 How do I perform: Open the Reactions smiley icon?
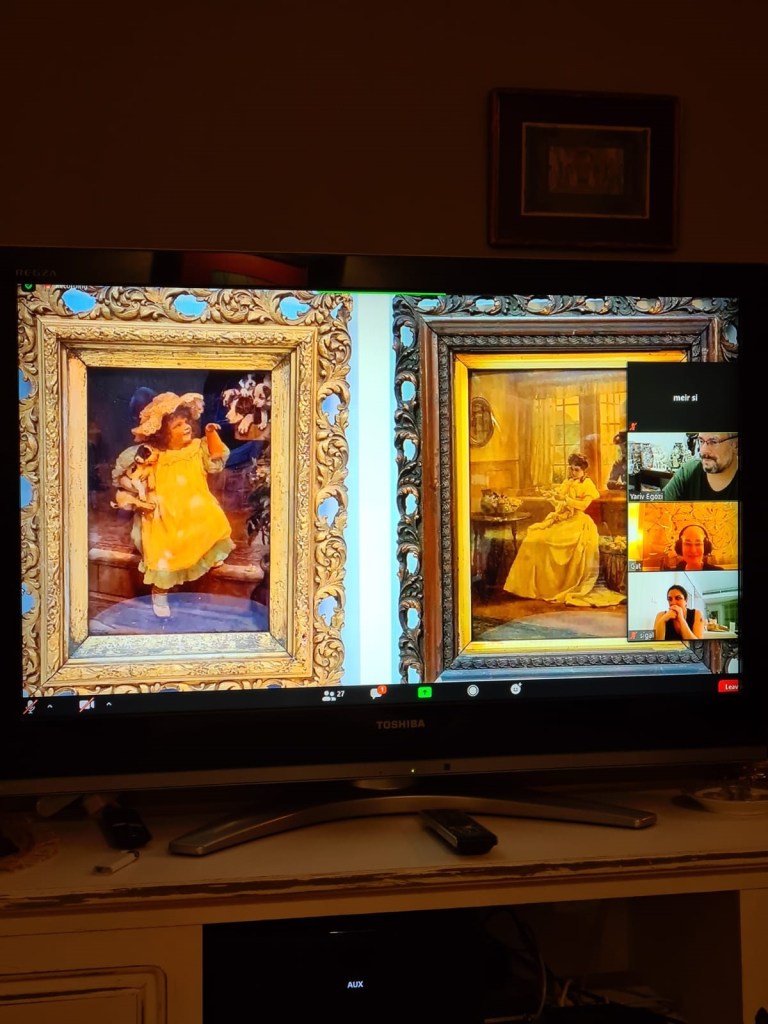pyautogui.click(x=516, y=689)
